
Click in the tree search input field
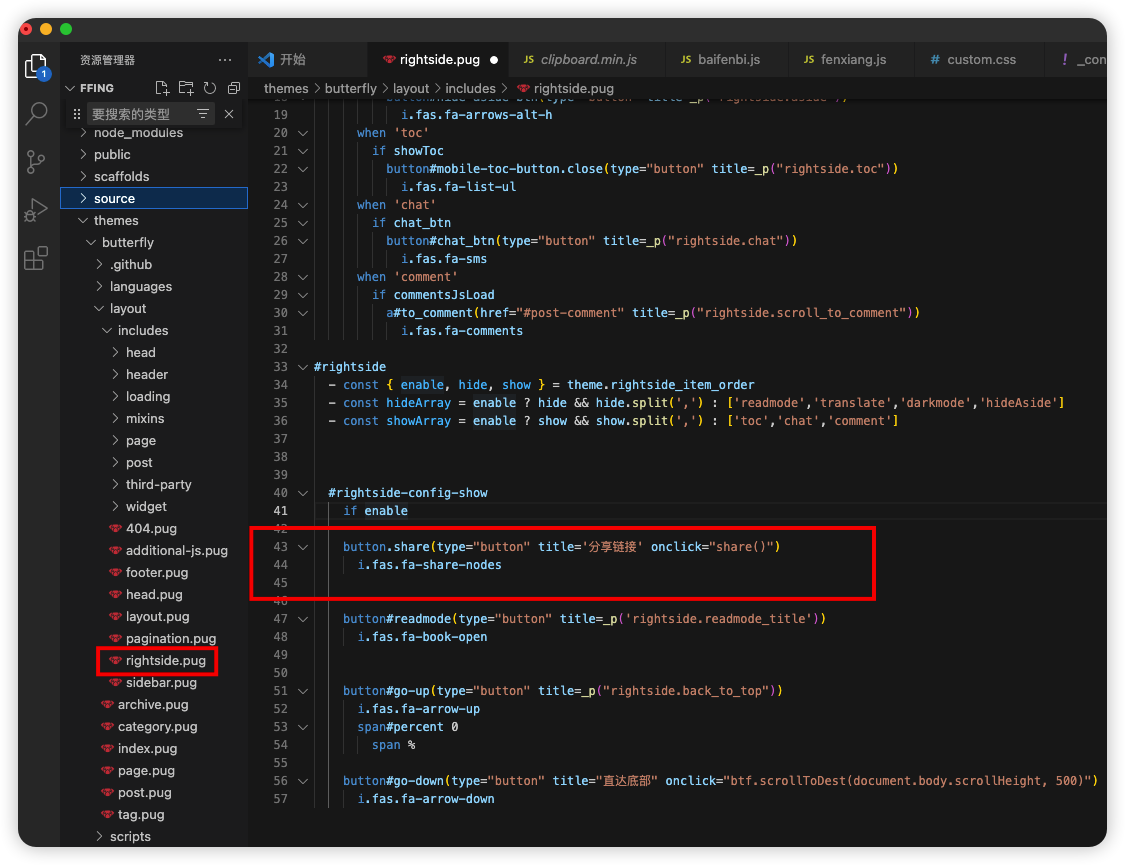[138, 114]
